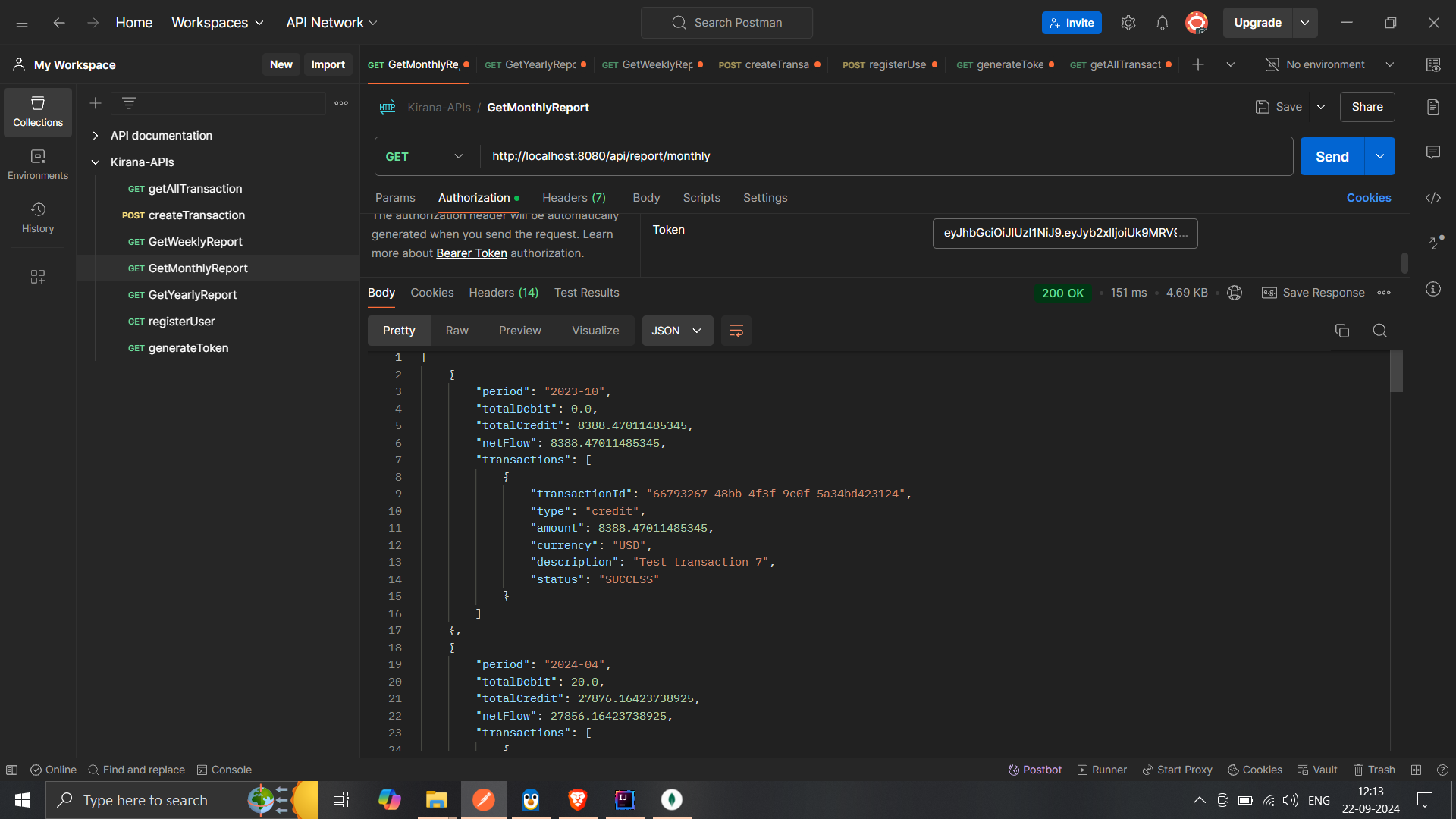This screenshot has height=819, width=1456.
Task: Click the copy response icon
Action: tap(1342, 331)
